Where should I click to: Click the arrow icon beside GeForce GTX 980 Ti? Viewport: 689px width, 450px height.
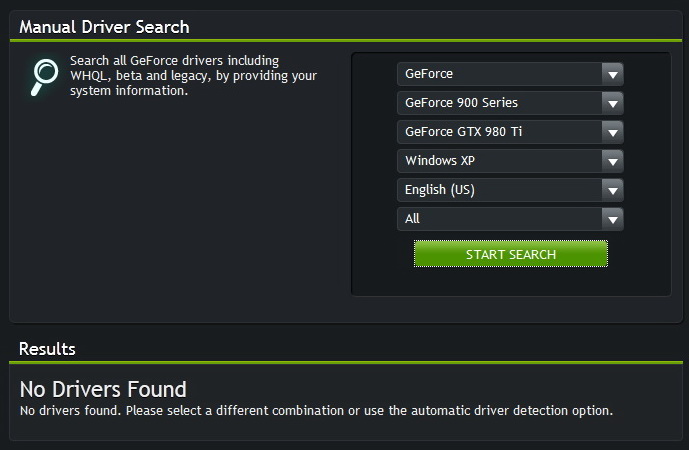[612, 132]
